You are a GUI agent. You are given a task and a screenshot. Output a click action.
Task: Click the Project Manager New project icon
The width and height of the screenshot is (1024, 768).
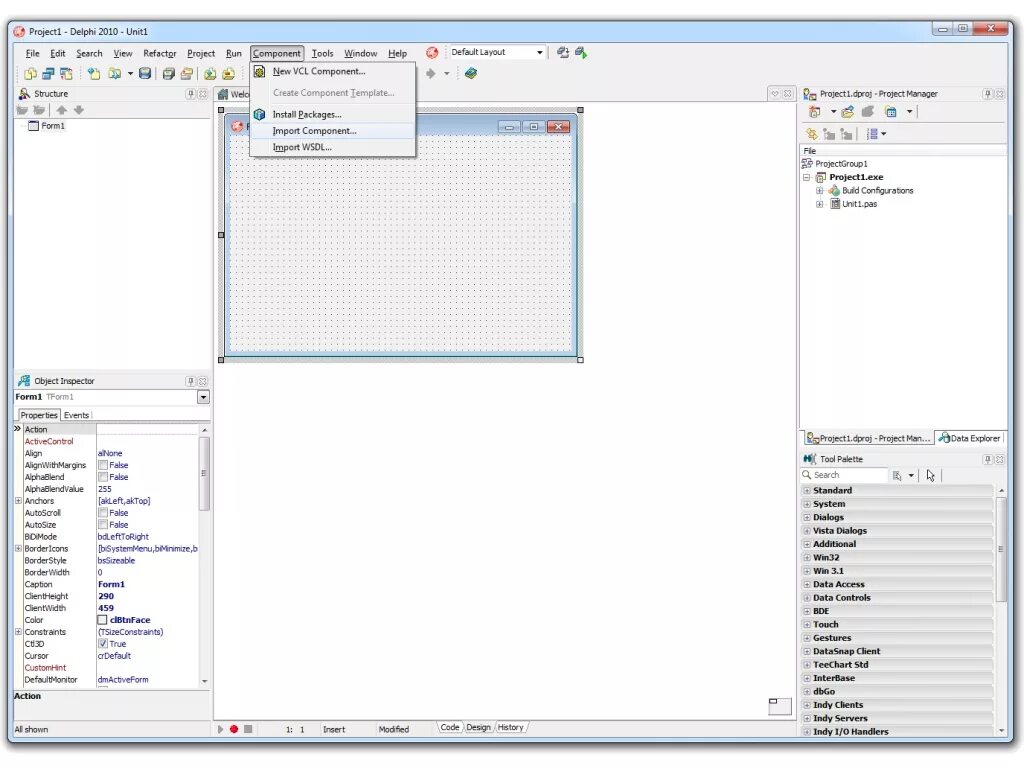point(814,112)
